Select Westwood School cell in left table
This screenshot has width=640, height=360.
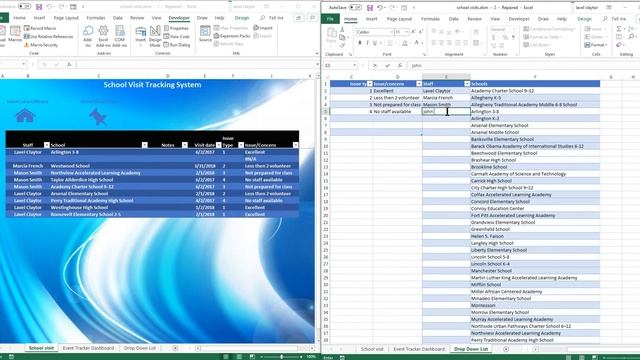(x=98, y=166)
